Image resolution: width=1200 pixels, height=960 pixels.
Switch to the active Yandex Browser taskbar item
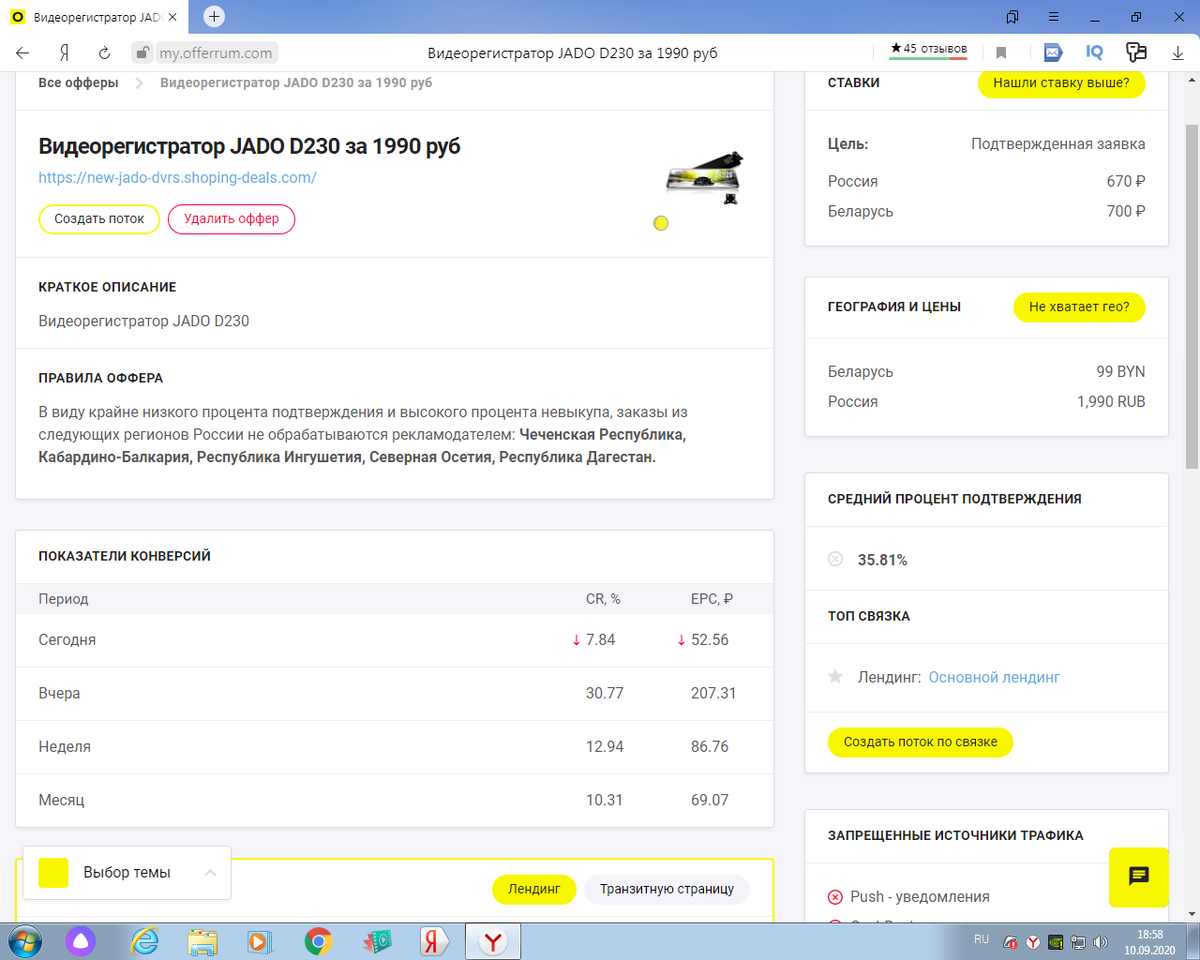click(493, 942)
